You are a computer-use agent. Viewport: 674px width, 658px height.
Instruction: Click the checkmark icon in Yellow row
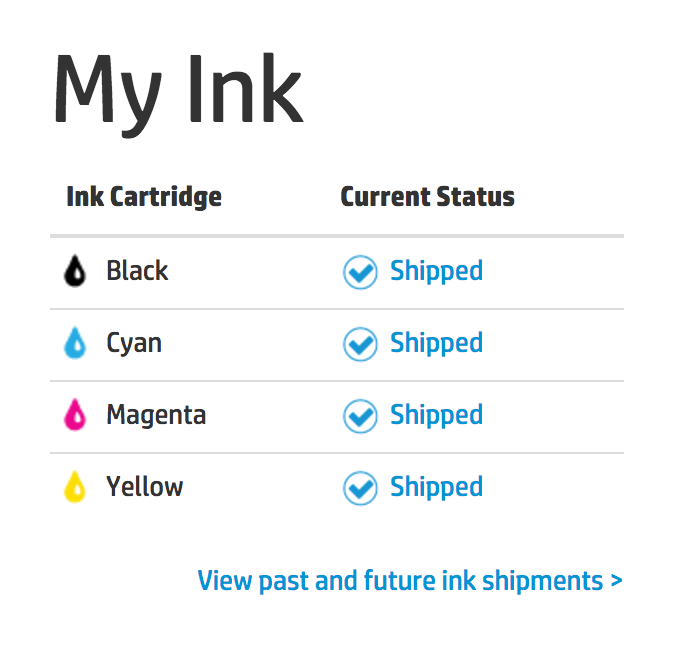point(360,488)
